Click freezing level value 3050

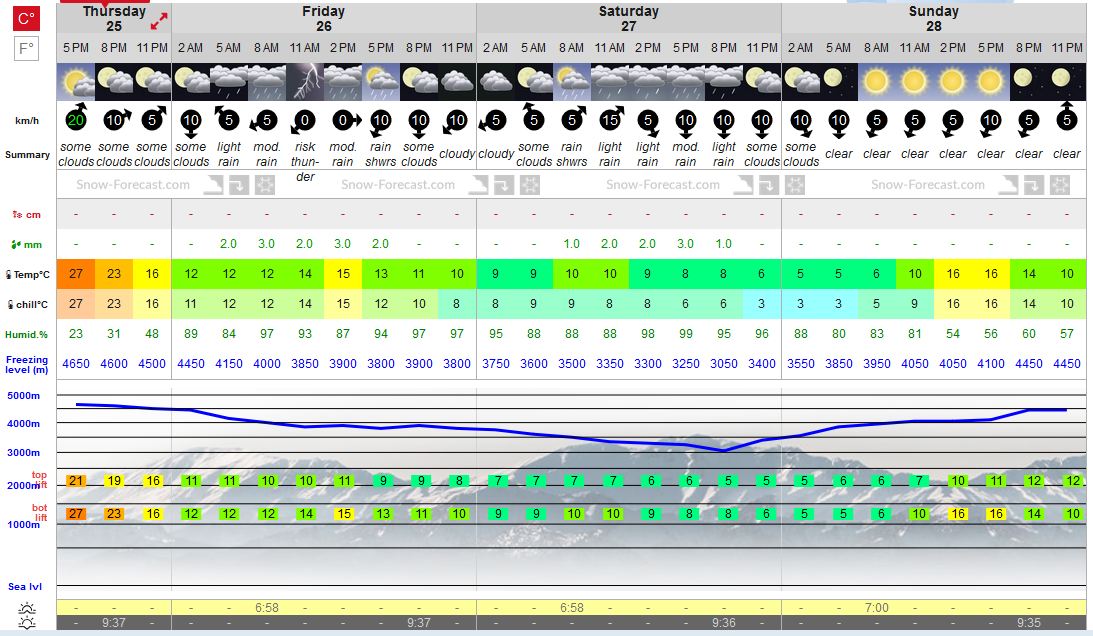pos(724,364)
